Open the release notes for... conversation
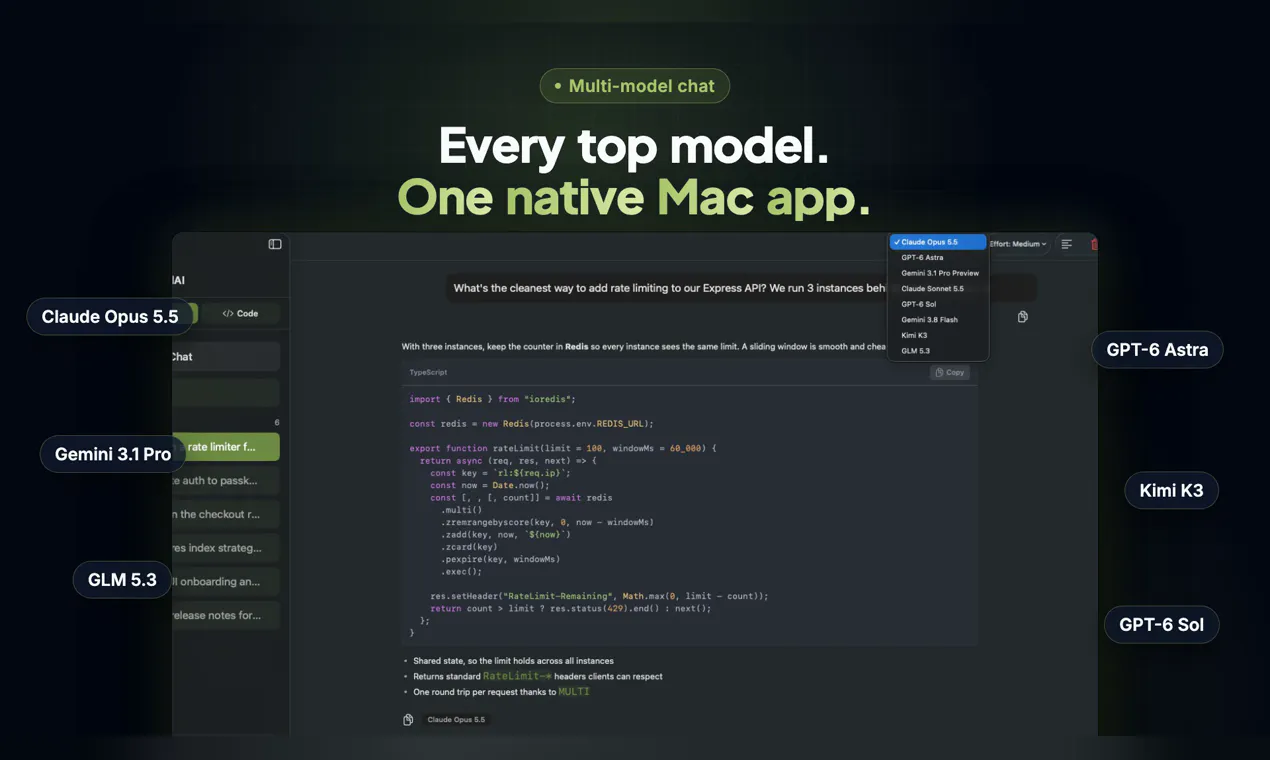 point(226,616)
